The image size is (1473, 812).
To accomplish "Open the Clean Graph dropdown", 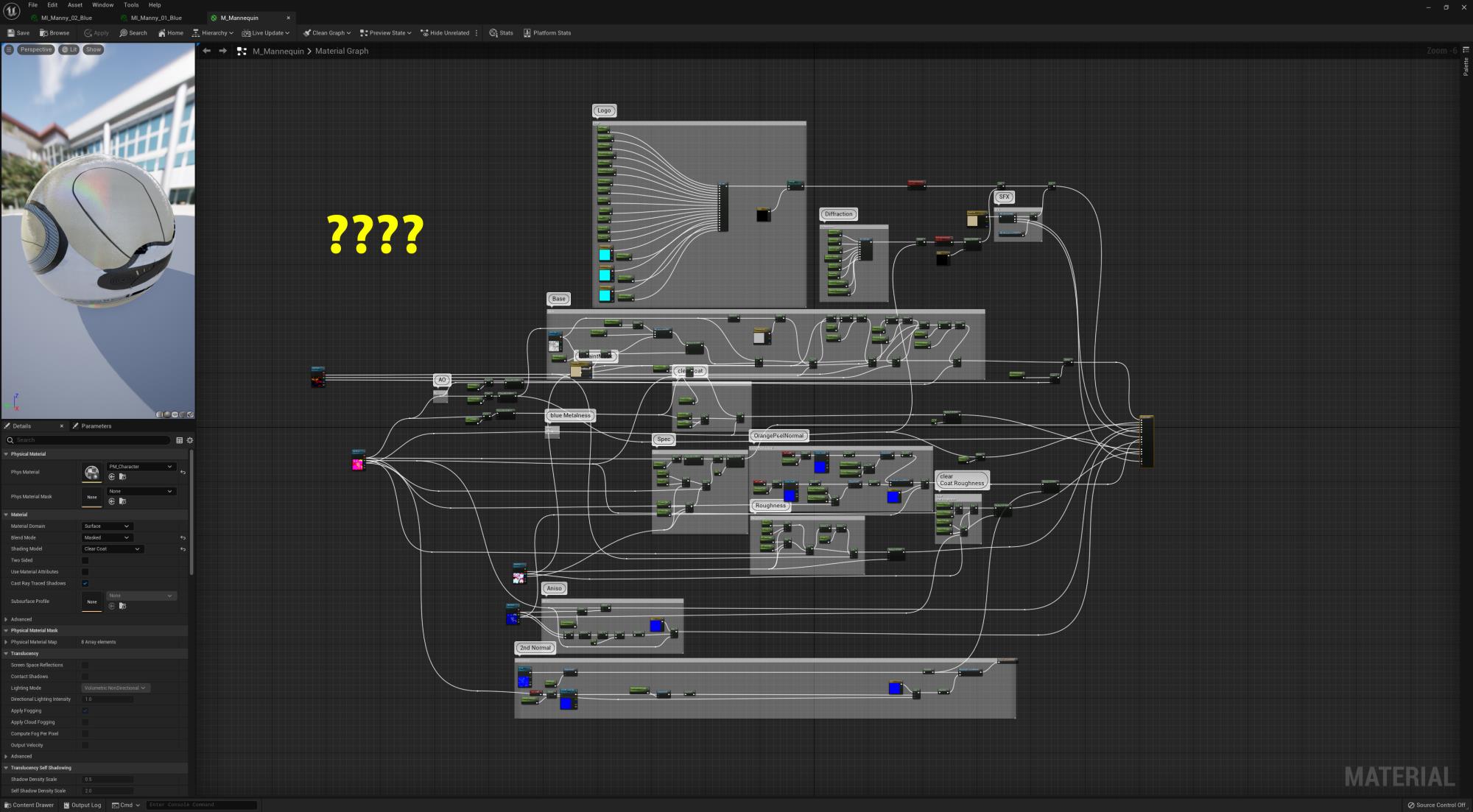I will [x=327, y=33].
